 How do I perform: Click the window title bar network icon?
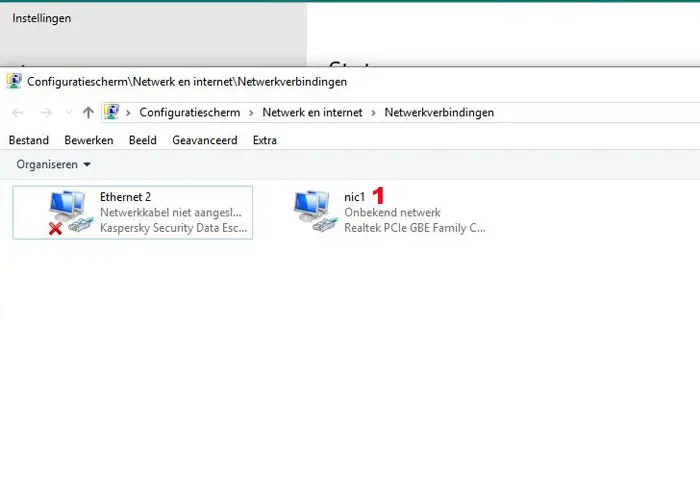(x=14, y=81)
